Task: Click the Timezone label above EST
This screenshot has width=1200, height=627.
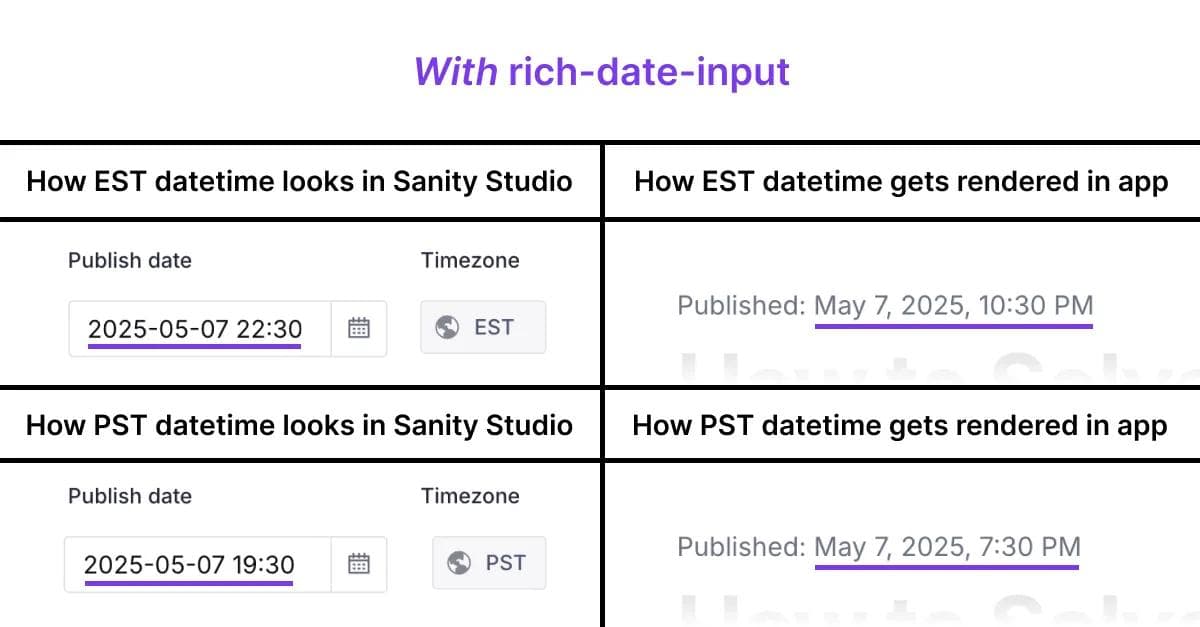Action: coord(469,260)
